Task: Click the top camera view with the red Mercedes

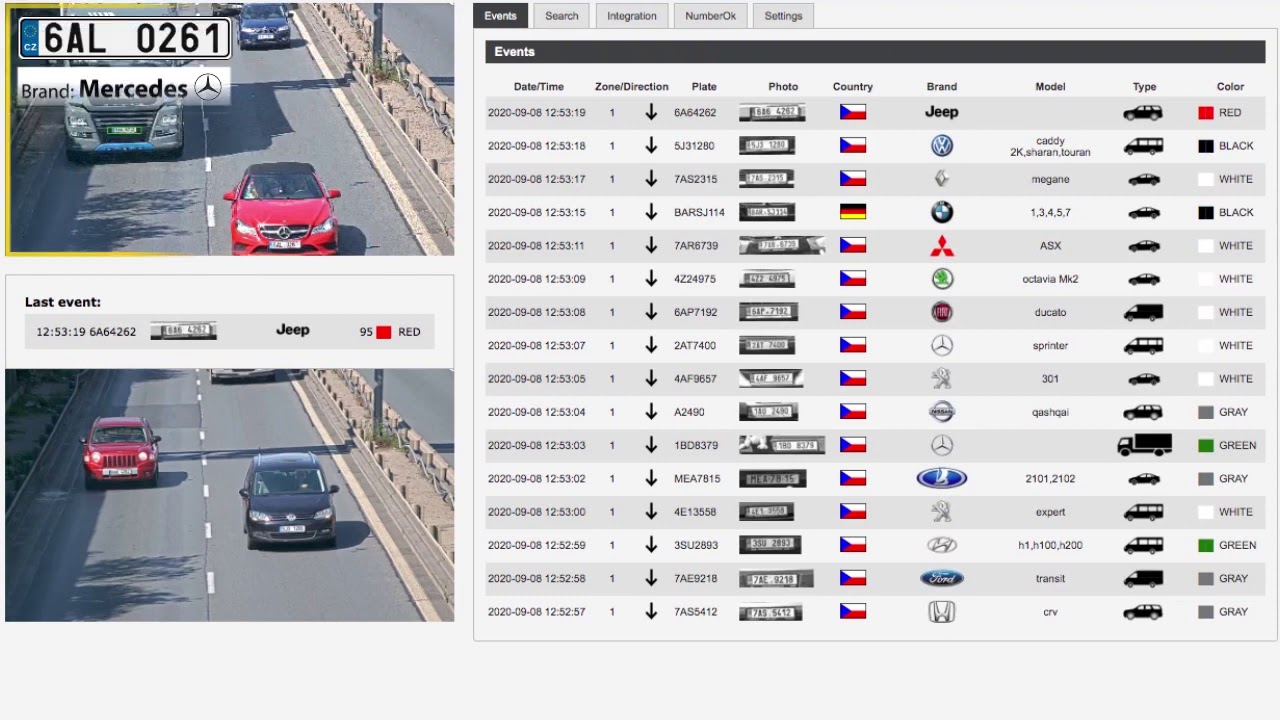Action: [x=230, y=128]
